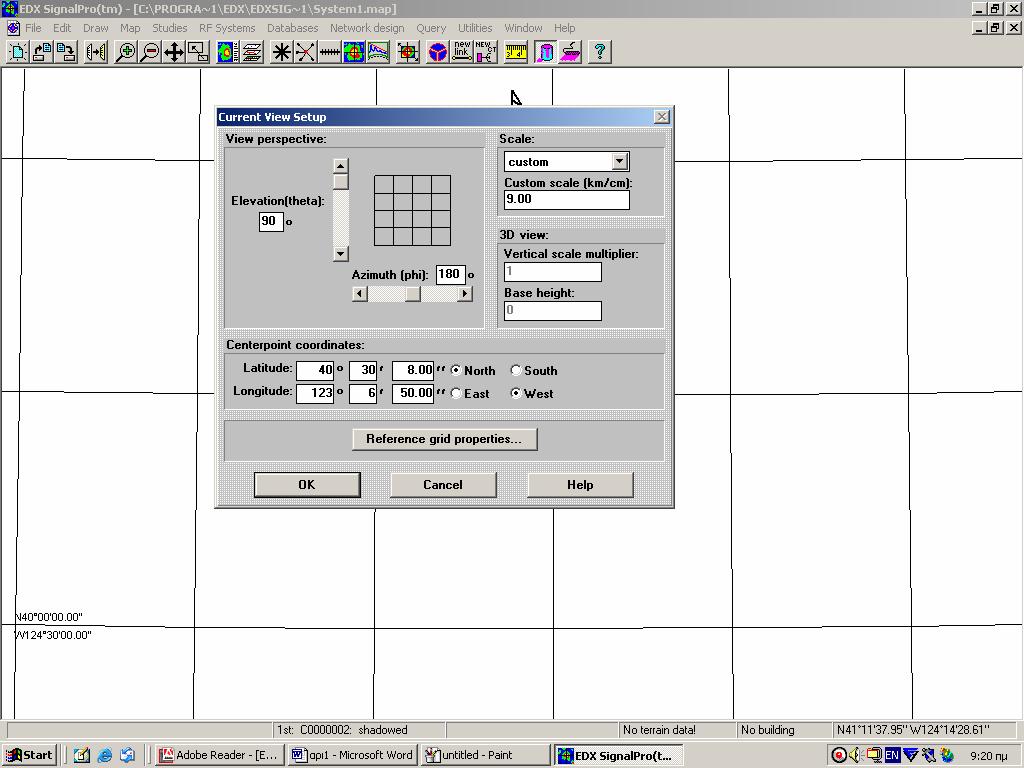1024x768 pixels.
Task: Open the map layers stack icon
Action: [x=252, y=52]
